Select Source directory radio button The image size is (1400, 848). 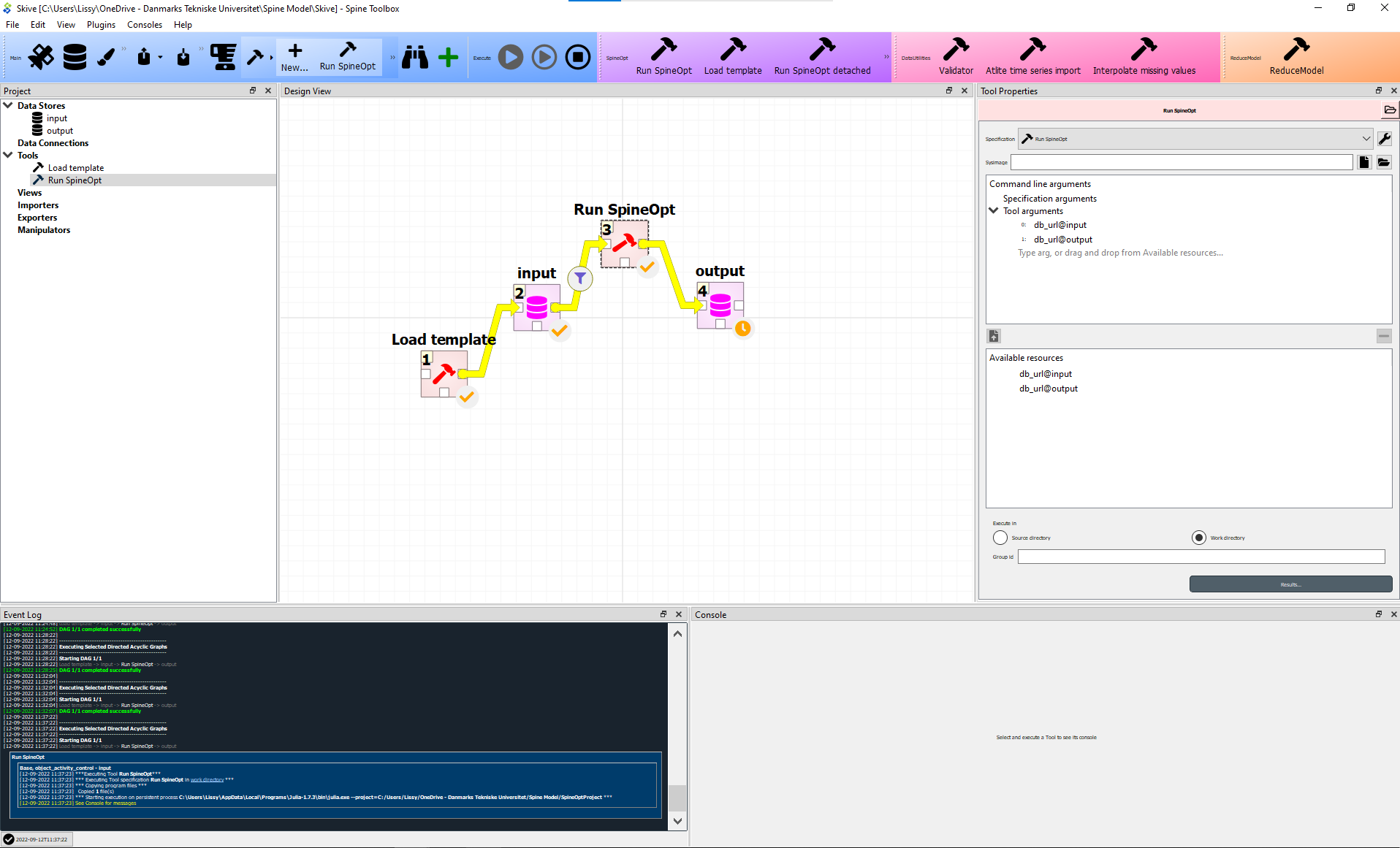[1000, 538]
